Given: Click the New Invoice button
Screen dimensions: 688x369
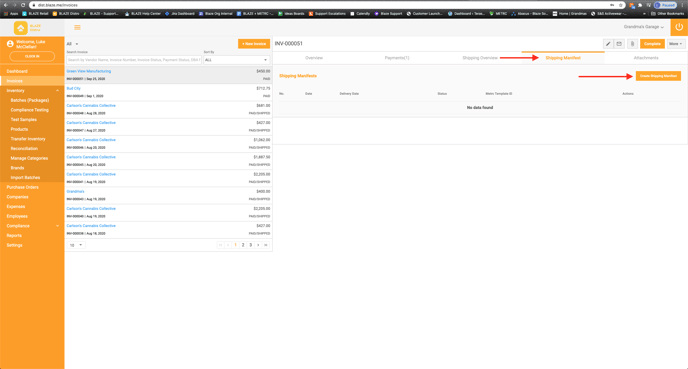Looking at the screenshot, I should (x=254, y=44).
